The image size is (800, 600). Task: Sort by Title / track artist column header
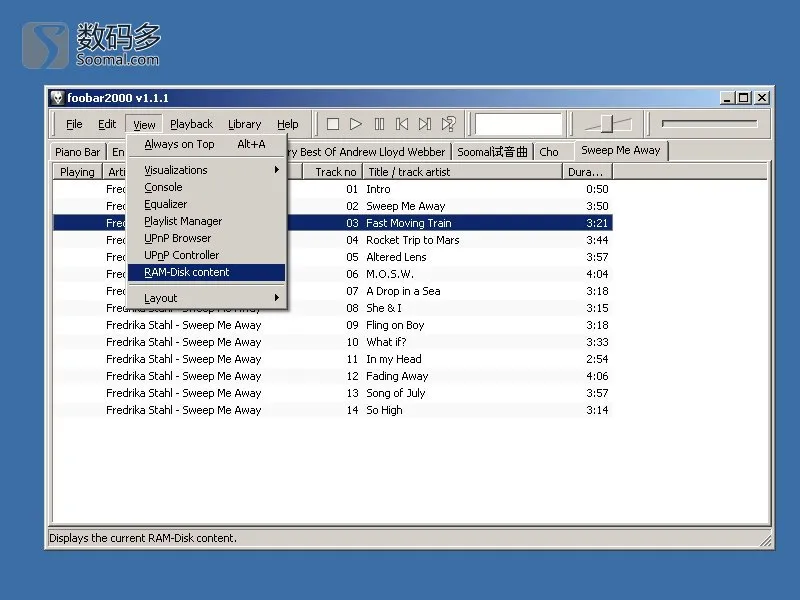click(462, 172)
